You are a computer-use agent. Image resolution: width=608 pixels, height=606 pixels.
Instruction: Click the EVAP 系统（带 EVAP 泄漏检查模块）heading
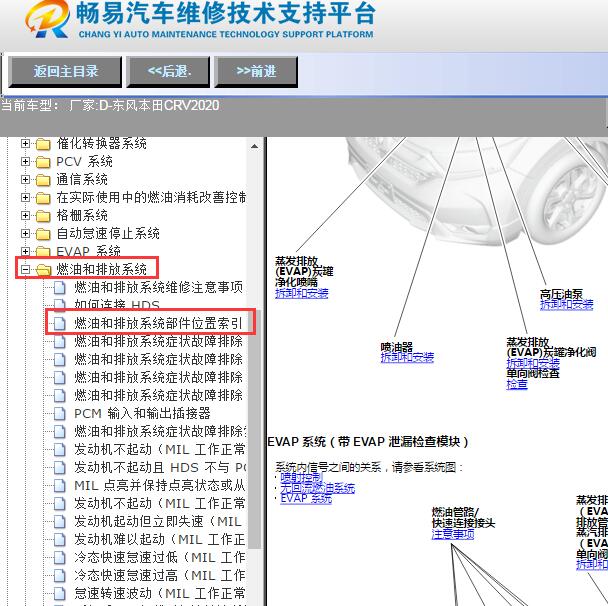(368, 442)
